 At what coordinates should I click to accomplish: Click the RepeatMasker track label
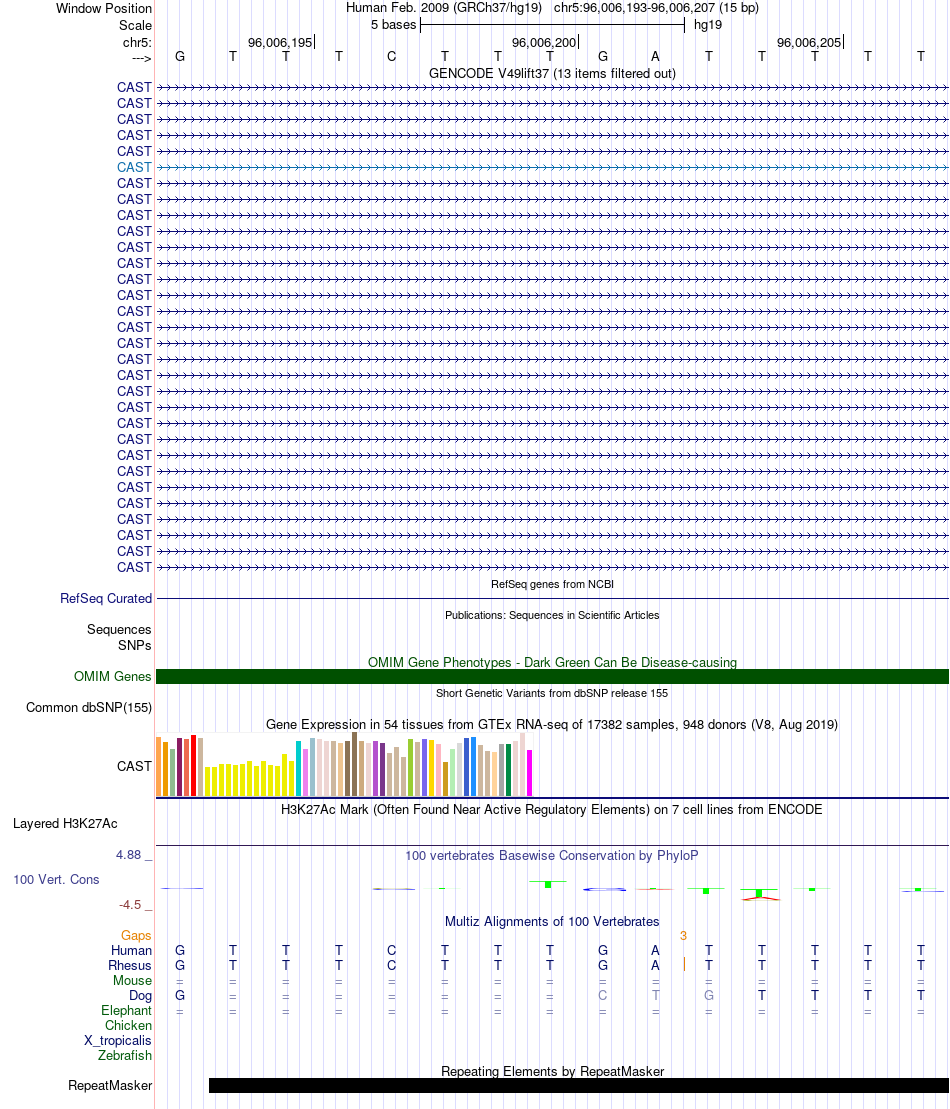(x=110, y=1085)
